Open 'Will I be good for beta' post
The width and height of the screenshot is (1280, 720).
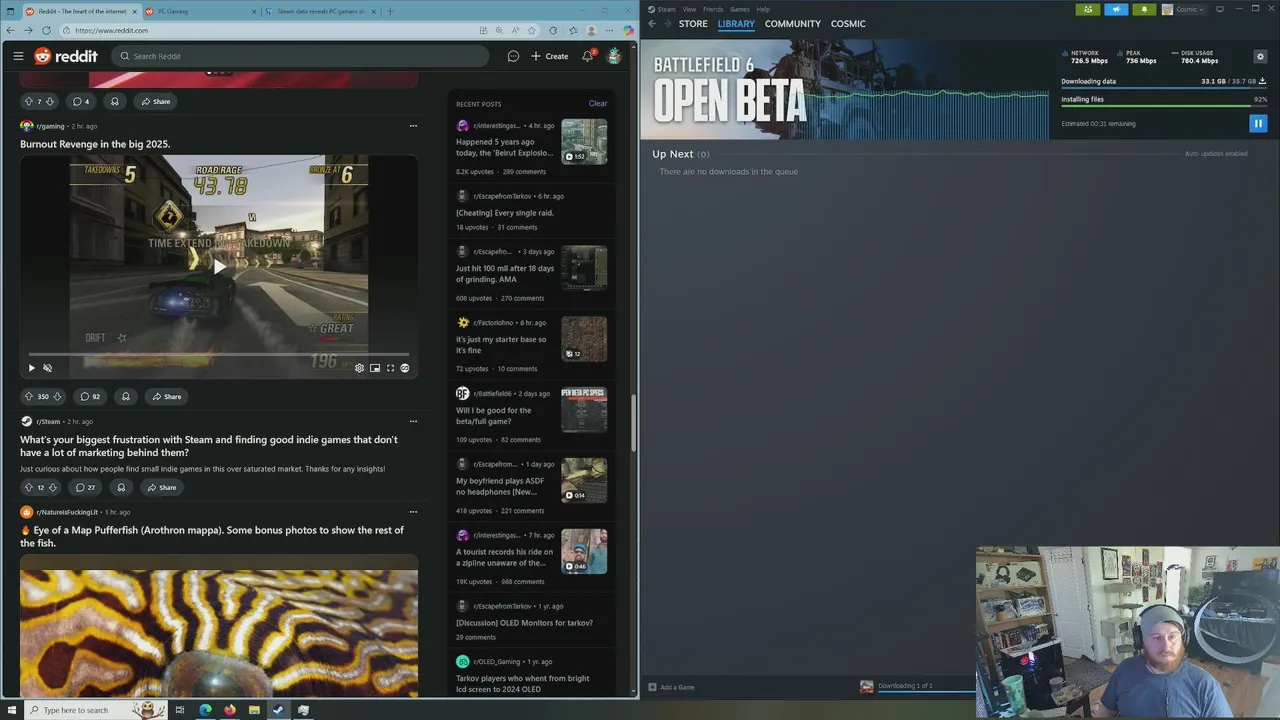click(x=493, y=416)
